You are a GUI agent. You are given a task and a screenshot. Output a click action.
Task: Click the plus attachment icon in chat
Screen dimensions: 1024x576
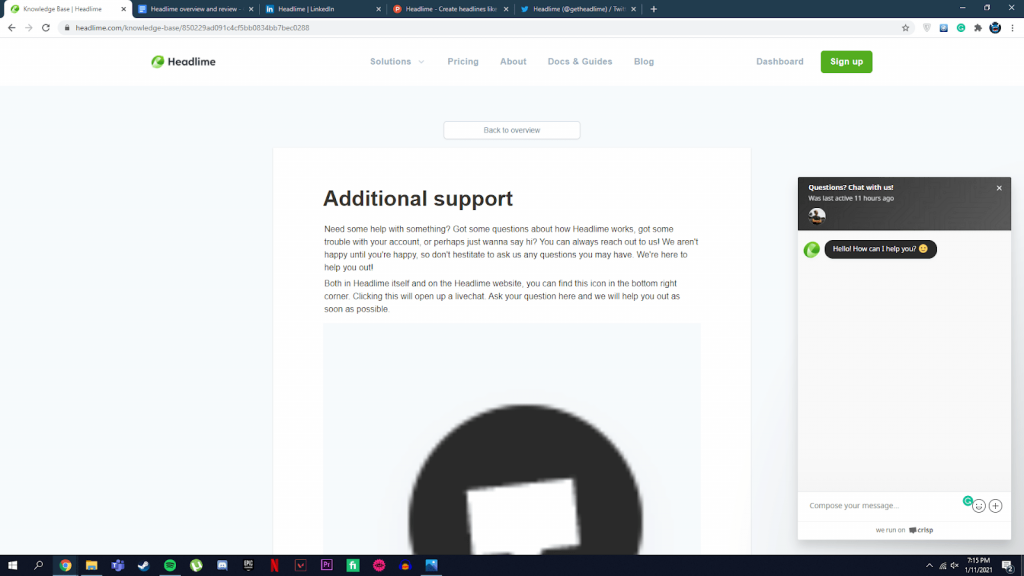pyautogui.click(x=995, y=506)
